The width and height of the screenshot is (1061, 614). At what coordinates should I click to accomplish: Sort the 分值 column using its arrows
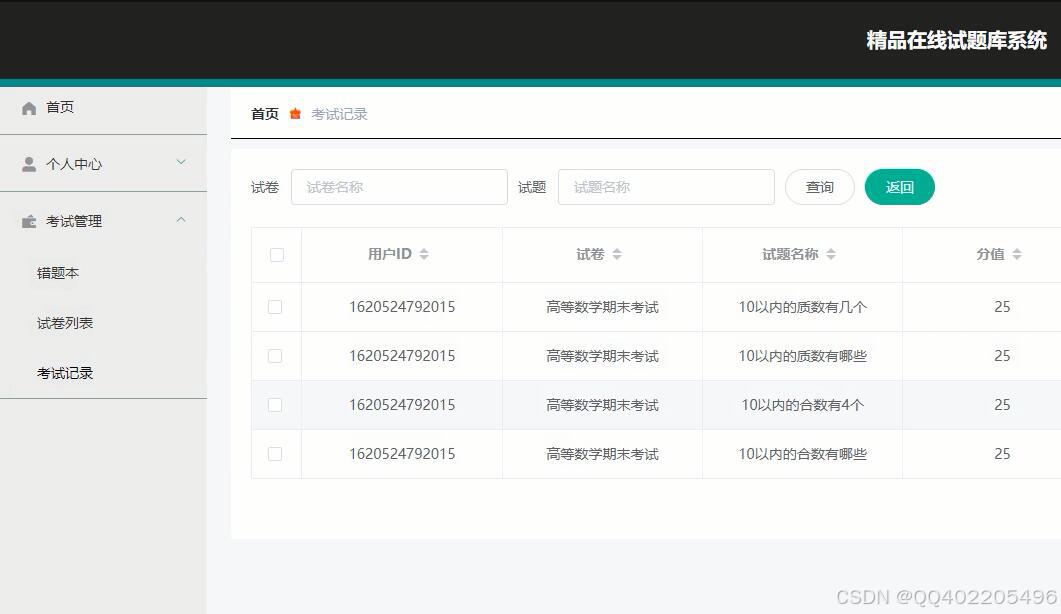[x=1016, y=253]
